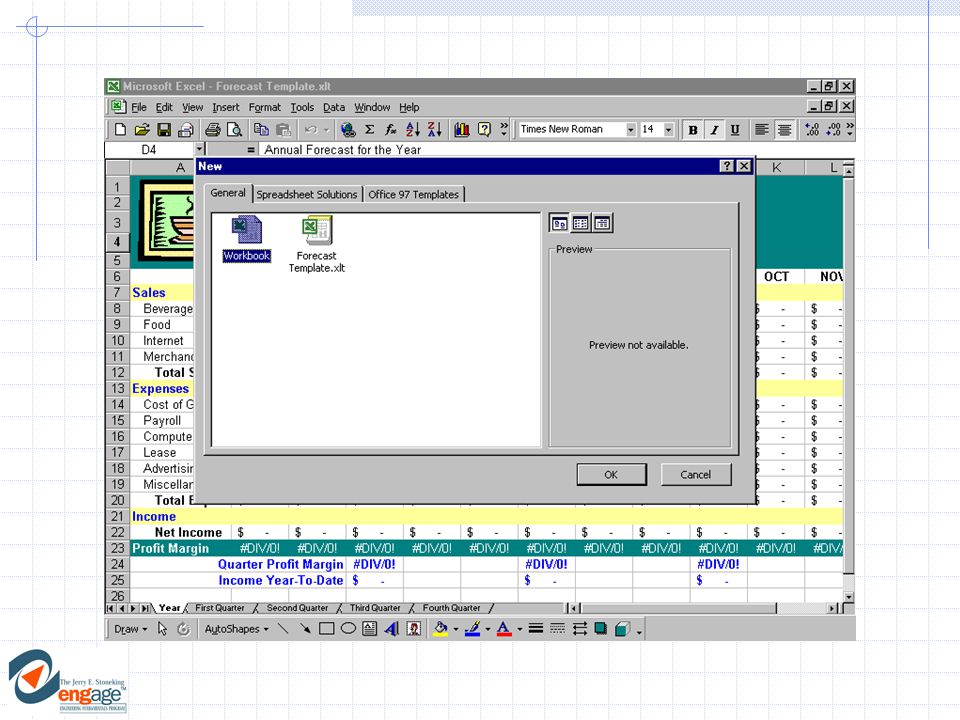The width and height of the screenshot is (960, 720).
Task: Click the Insert Hyperlink globe icon
Action: [x=348, y=129]
